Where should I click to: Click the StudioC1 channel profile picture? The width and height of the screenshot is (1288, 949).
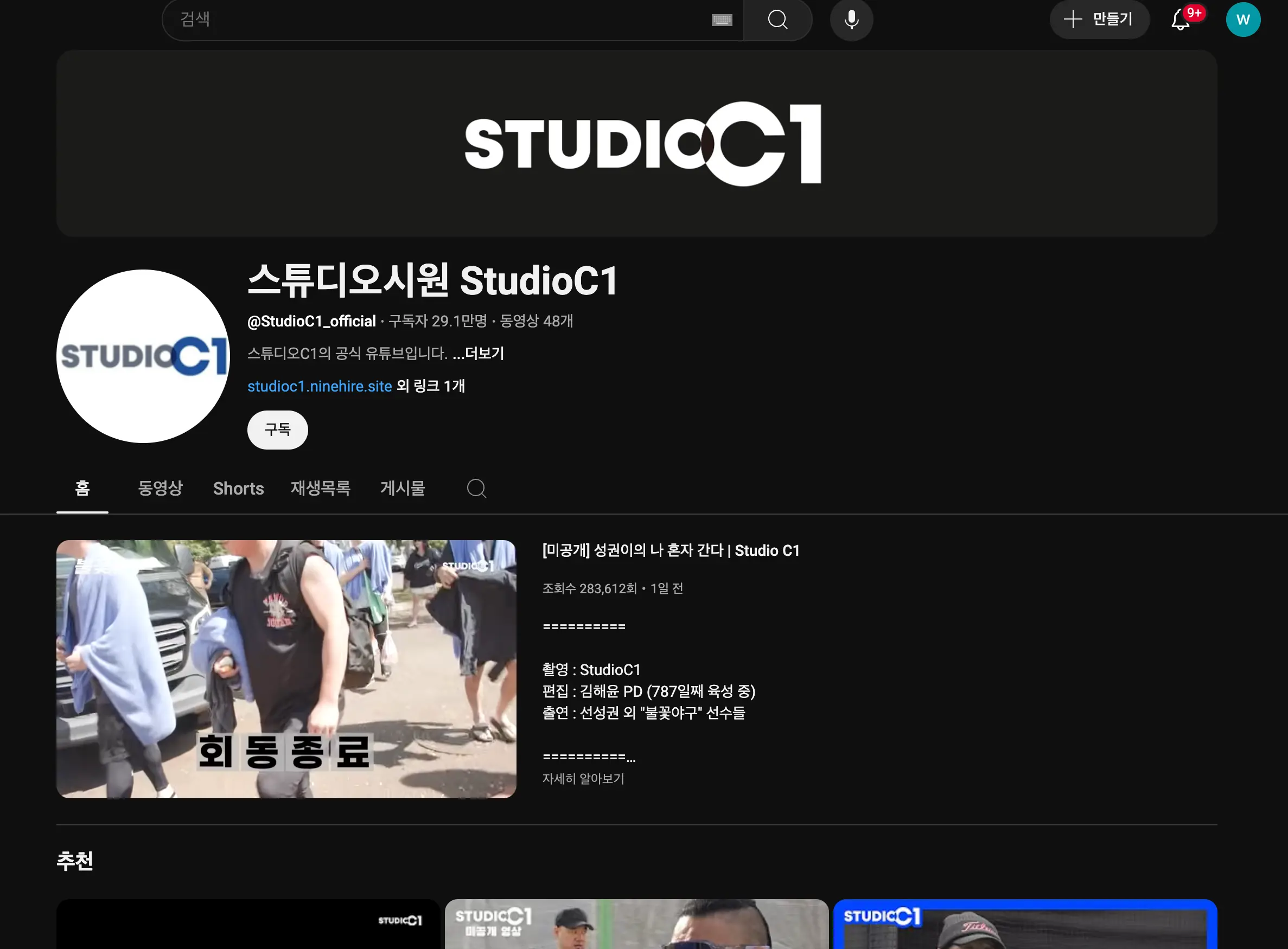(143, 356)
